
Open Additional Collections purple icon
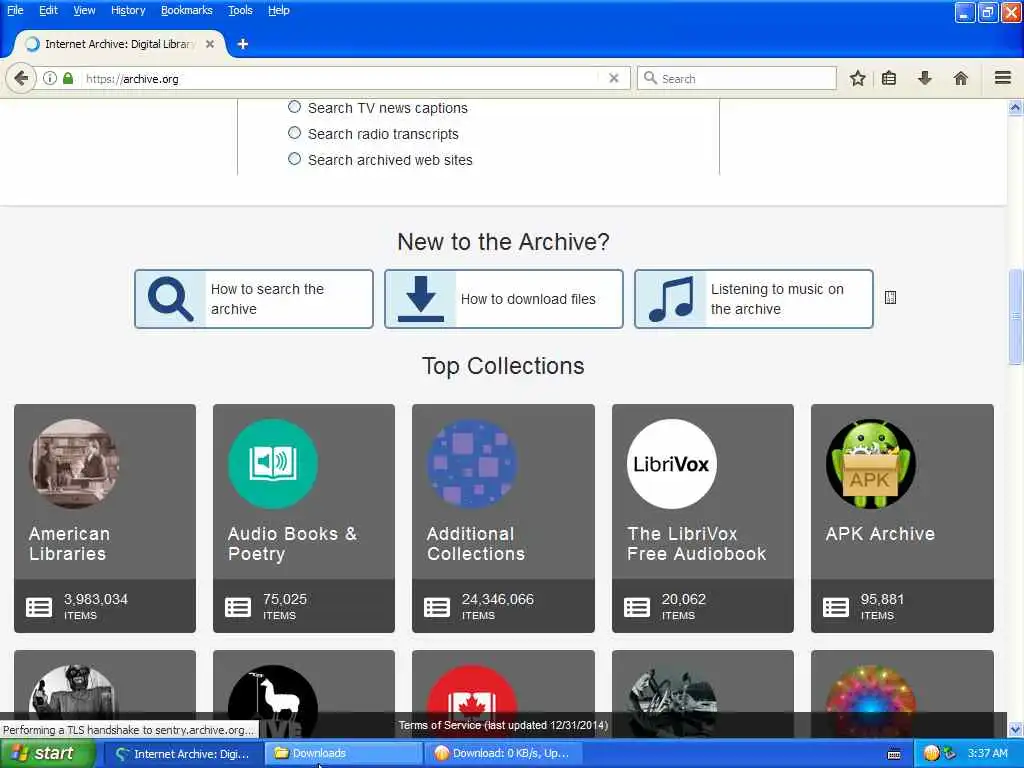[x=472, y=464]
